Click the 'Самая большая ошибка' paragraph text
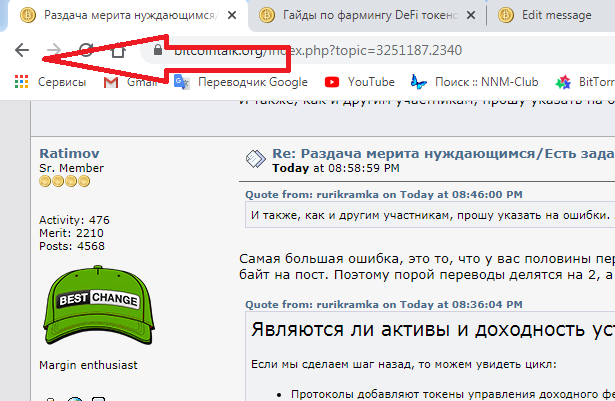615x401 pixels. coord(427,266)
